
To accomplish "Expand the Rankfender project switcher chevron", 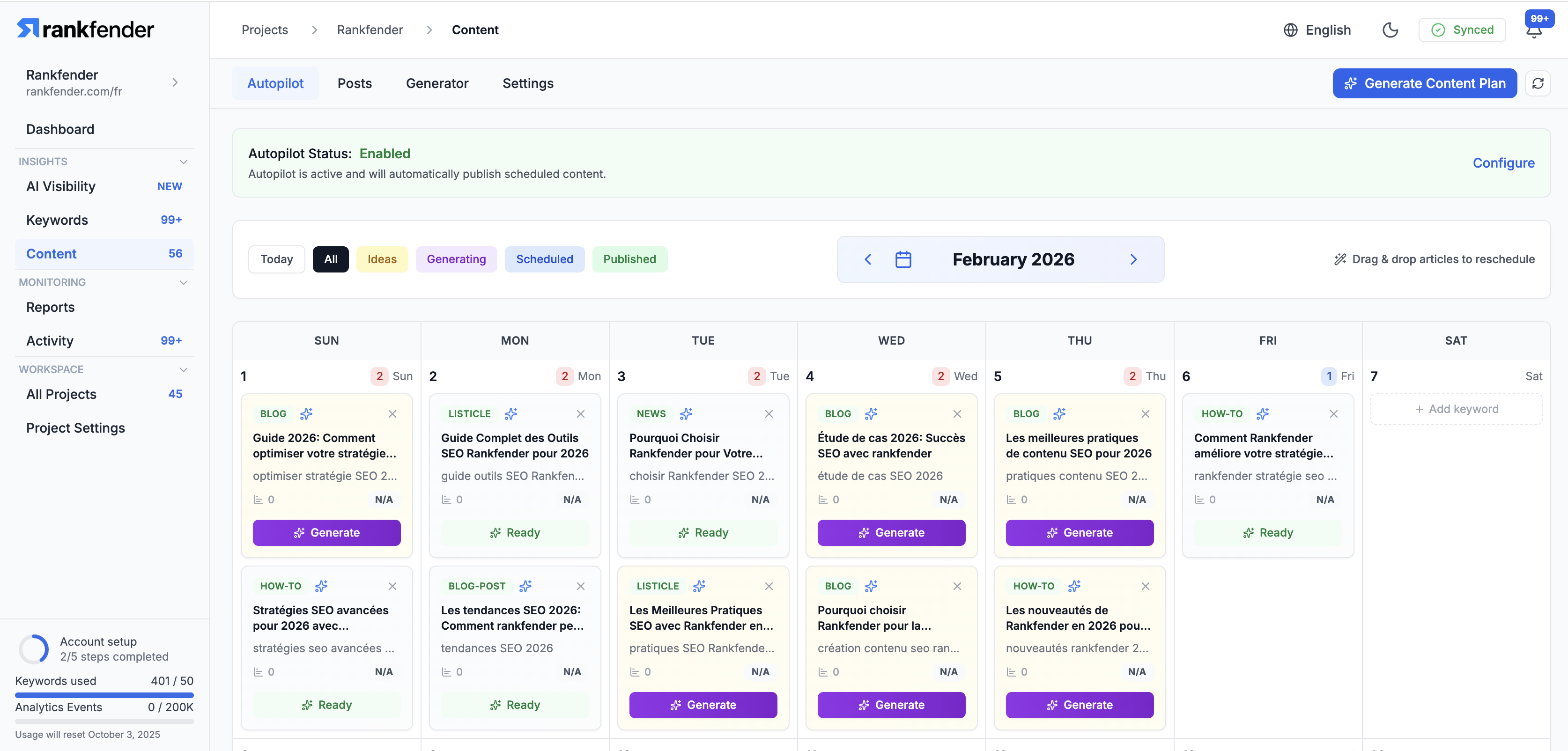I will pos(175,82).
